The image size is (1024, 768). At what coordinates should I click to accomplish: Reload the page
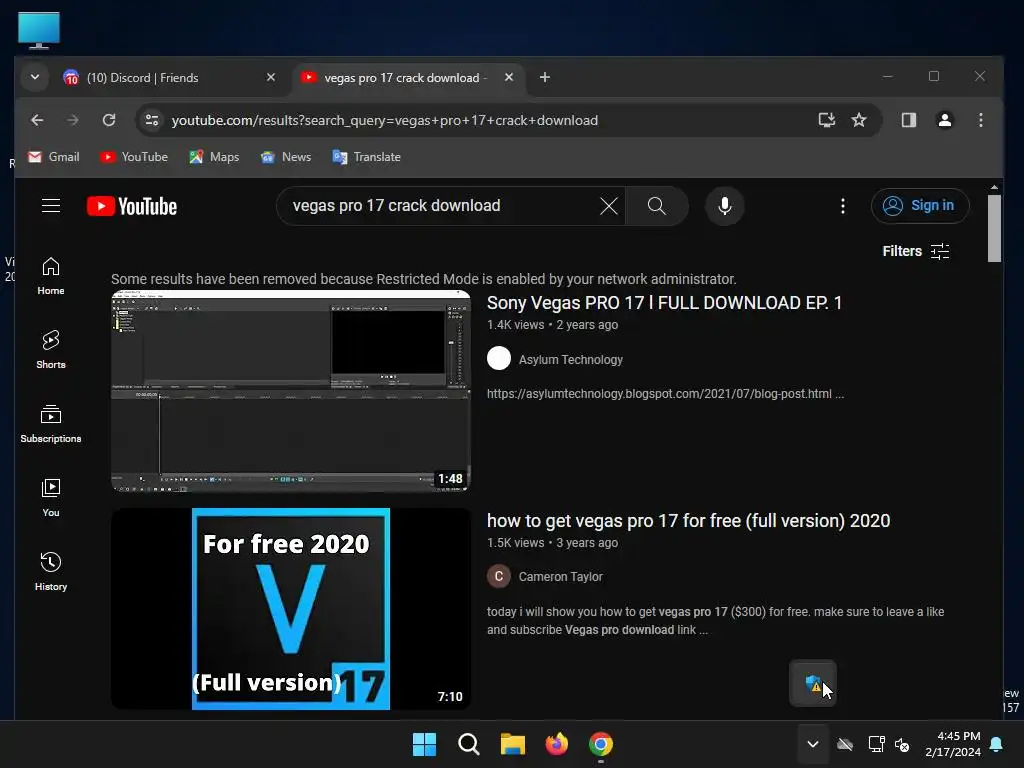(x=109, y=120)
